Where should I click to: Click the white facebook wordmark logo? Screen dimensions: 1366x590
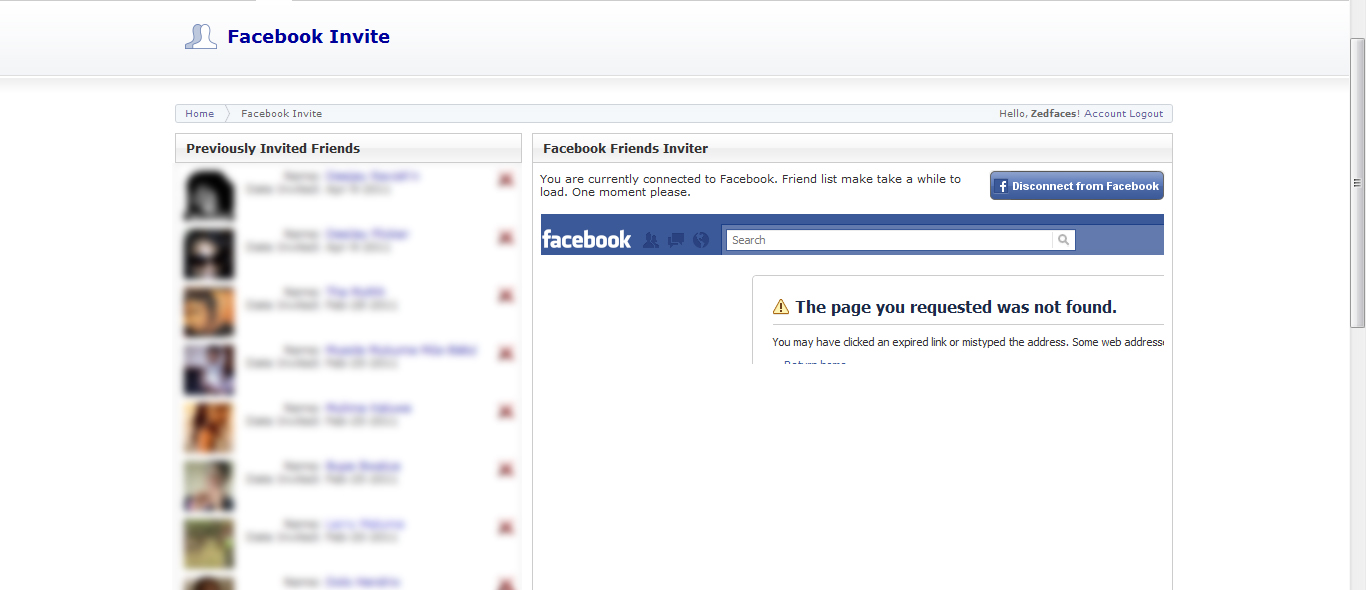[587, 239]
